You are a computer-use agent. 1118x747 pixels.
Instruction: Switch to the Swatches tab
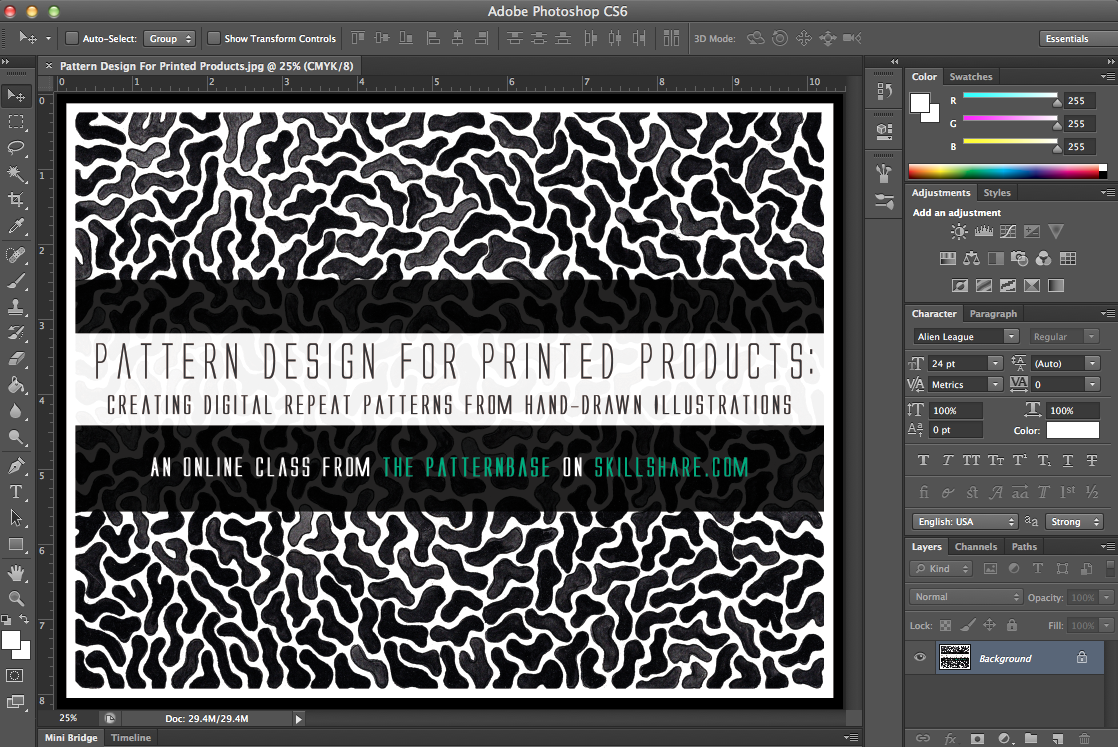970,76
